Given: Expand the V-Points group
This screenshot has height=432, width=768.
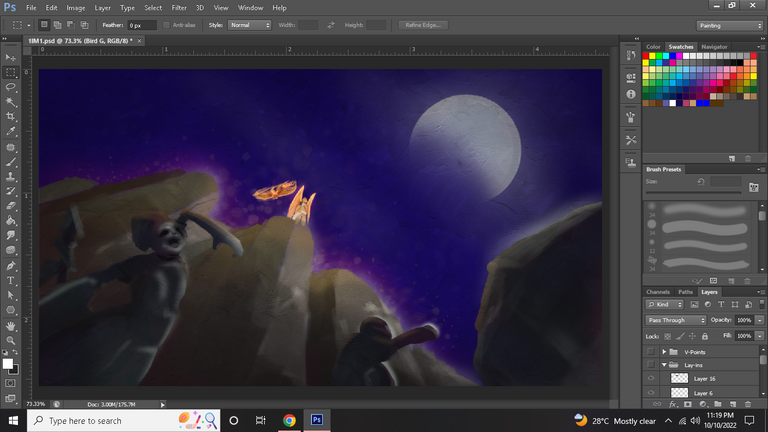Looking at the screenshot, I should click(x=664, y=352).
